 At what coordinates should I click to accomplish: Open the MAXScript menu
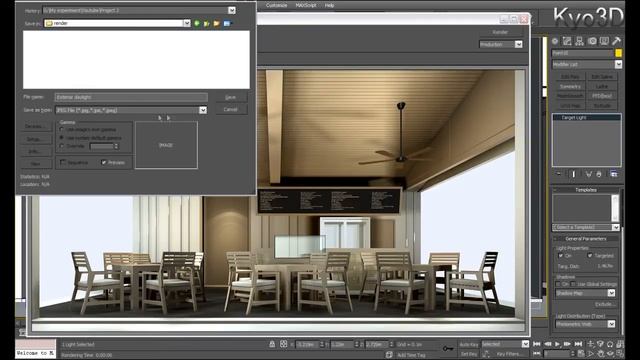click(306, 5)
